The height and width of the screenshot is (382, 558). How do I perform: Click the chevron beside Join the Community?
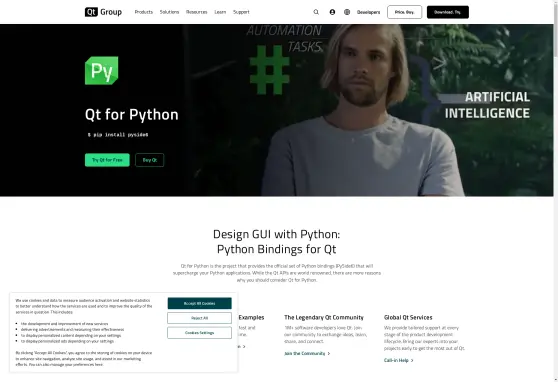click(x=329, y=354)
